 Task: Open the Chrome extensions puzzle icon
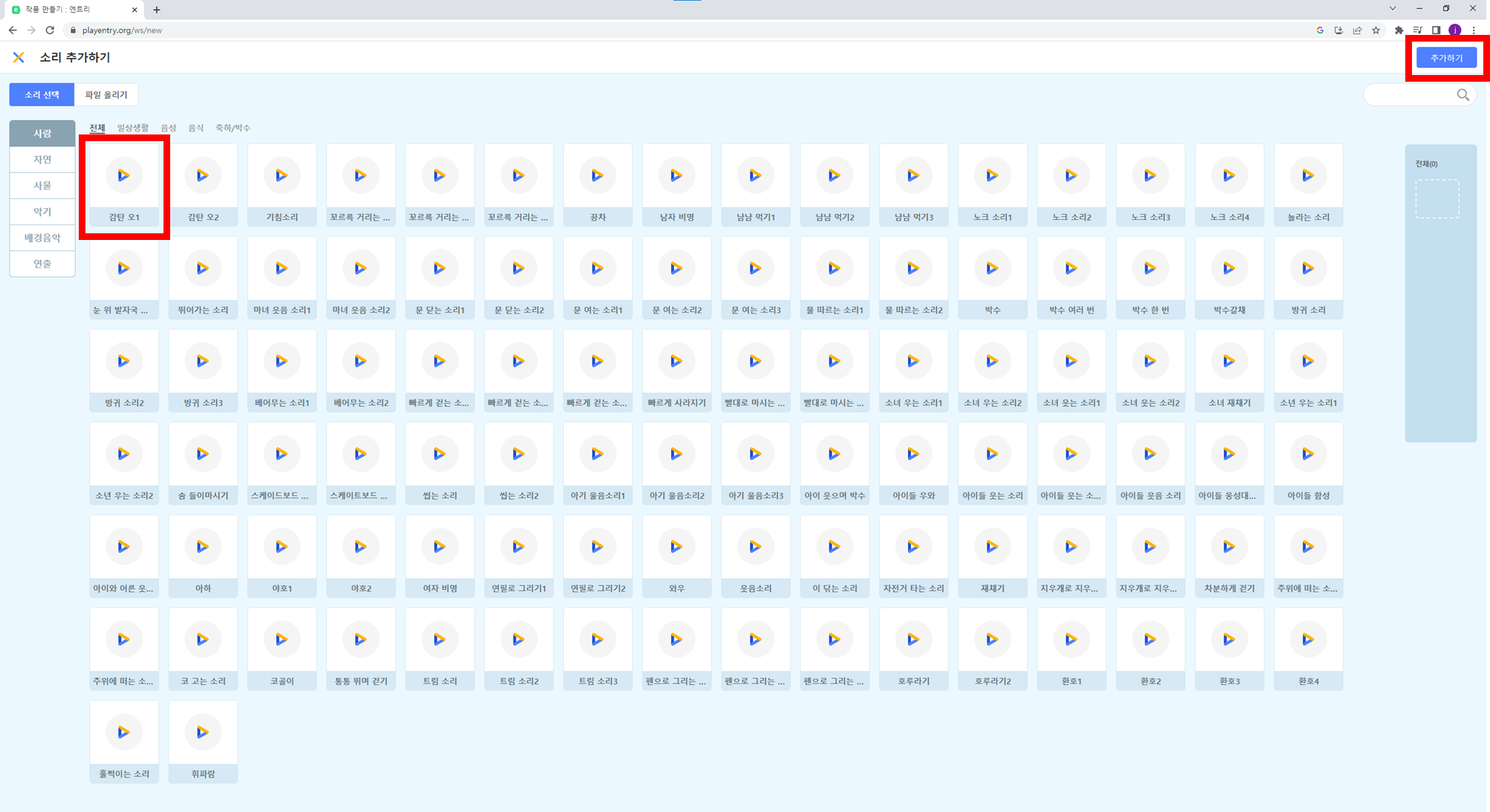click(1399, 30)
